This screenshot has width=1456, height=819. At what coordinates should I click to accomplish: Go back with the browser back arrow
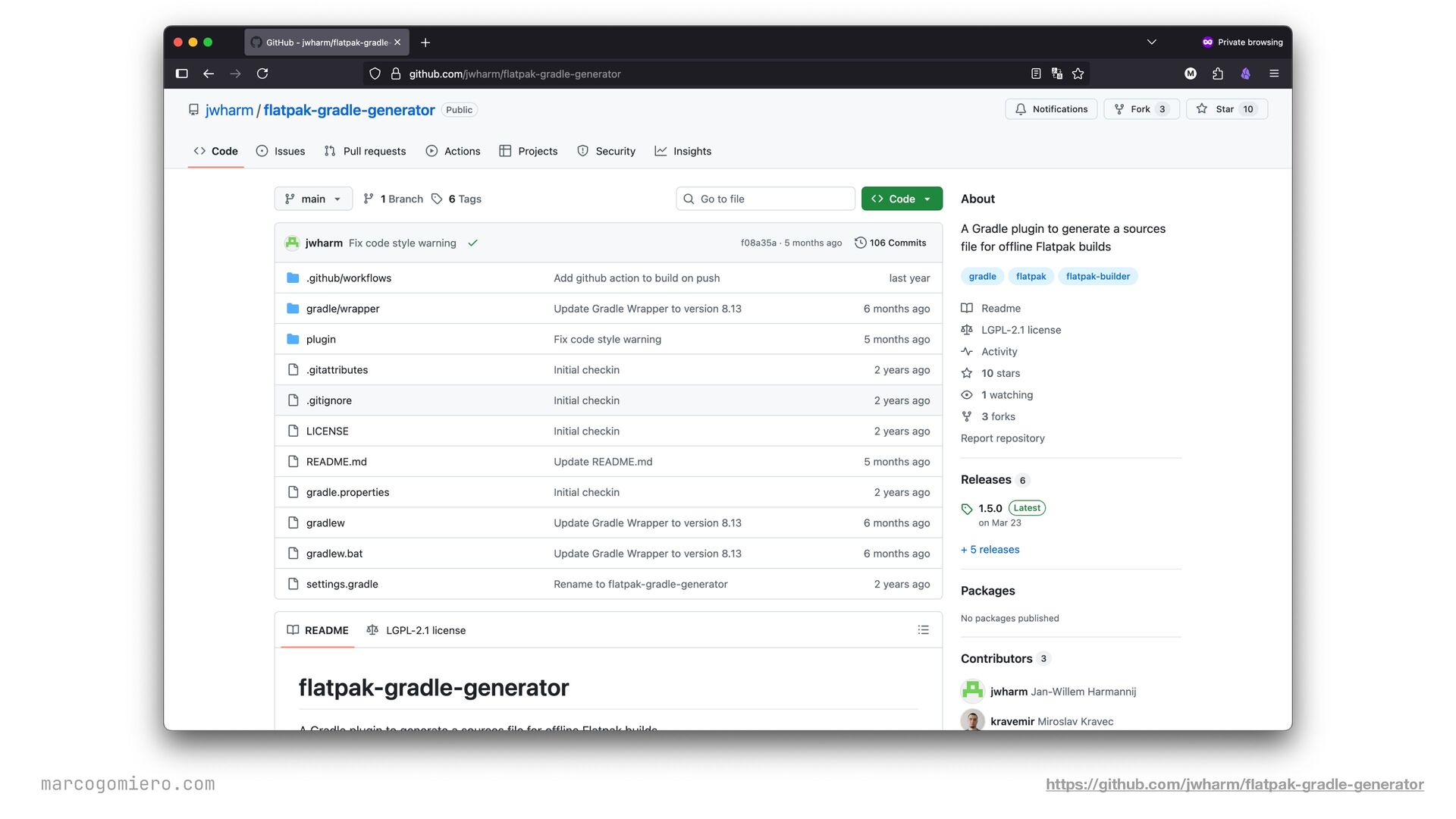point(209,74)
